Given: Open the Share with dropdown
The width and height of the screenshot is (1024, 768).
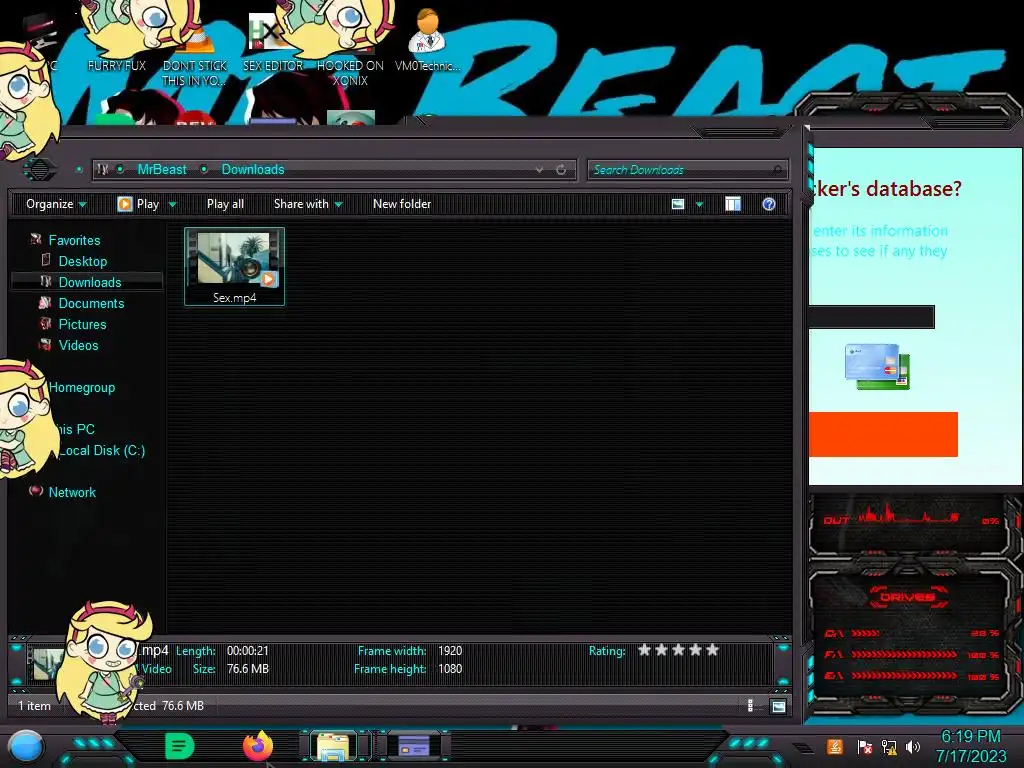Looking at the screenshot, I should tap(308, 204).
